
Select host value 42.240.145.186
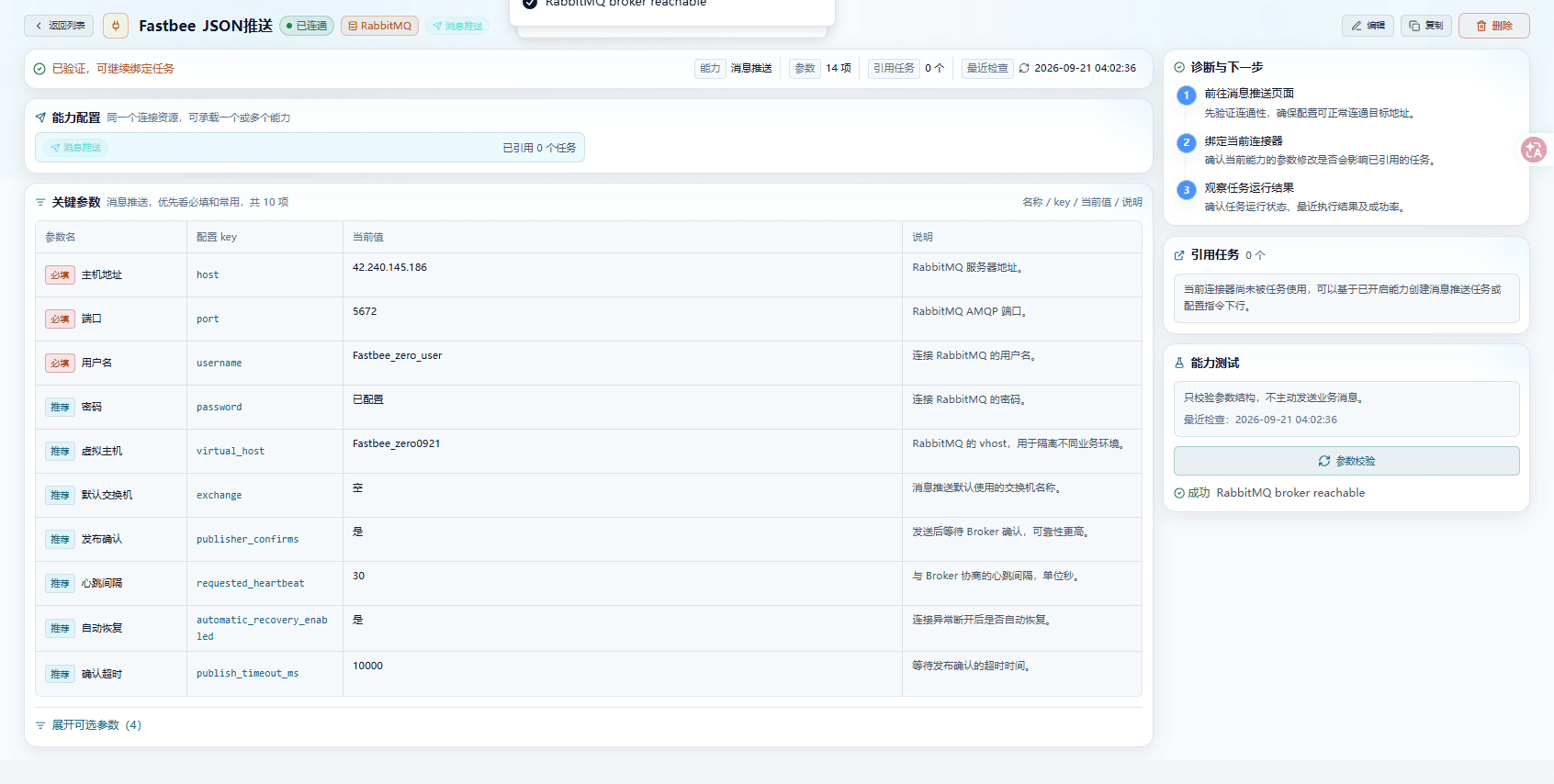pos(389,267)
